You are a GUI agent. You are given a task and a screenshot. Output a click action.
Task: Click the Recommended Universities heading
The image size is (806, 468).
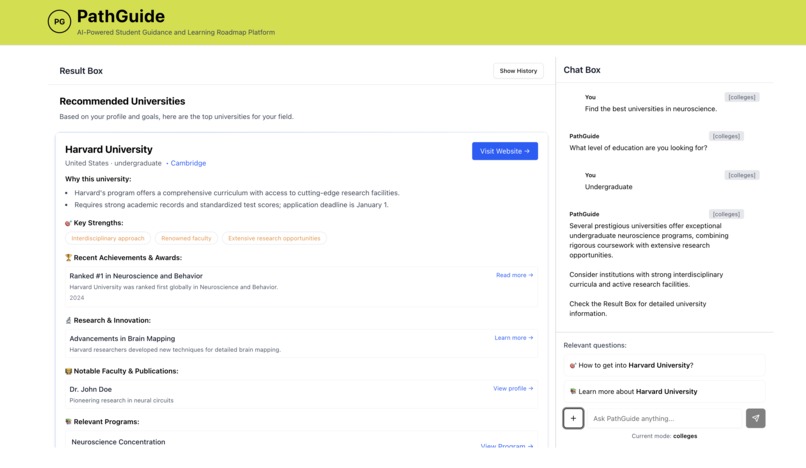[122, 101]
